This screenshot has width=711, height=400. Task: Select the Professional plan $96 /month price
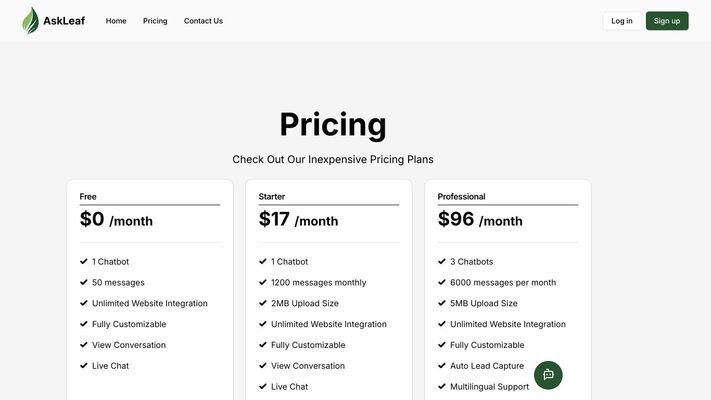click(480, 220)
